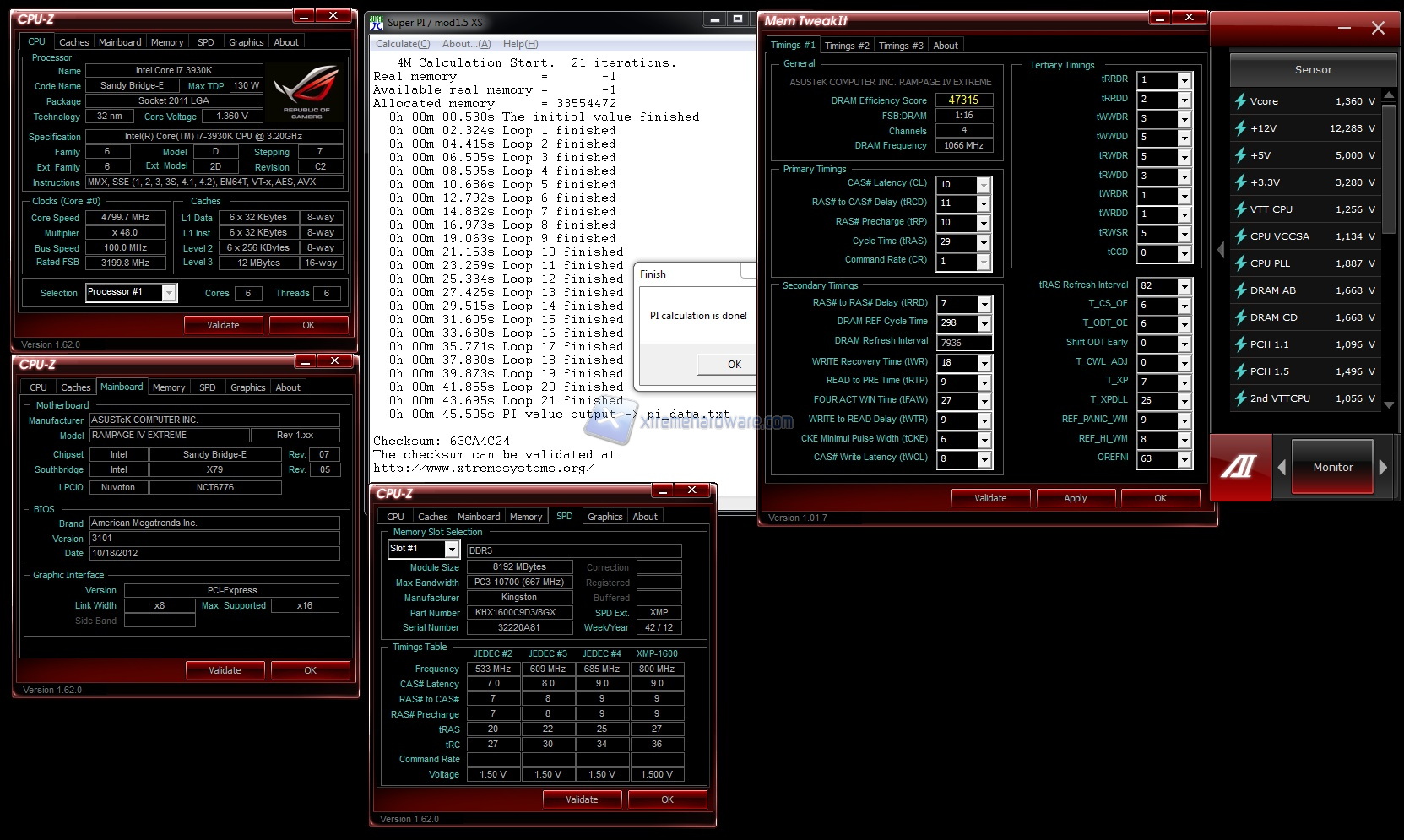1404x840 pixels.
Task: Open the DRAM REF Cycle Time dropdown
Action: (983, 323)
